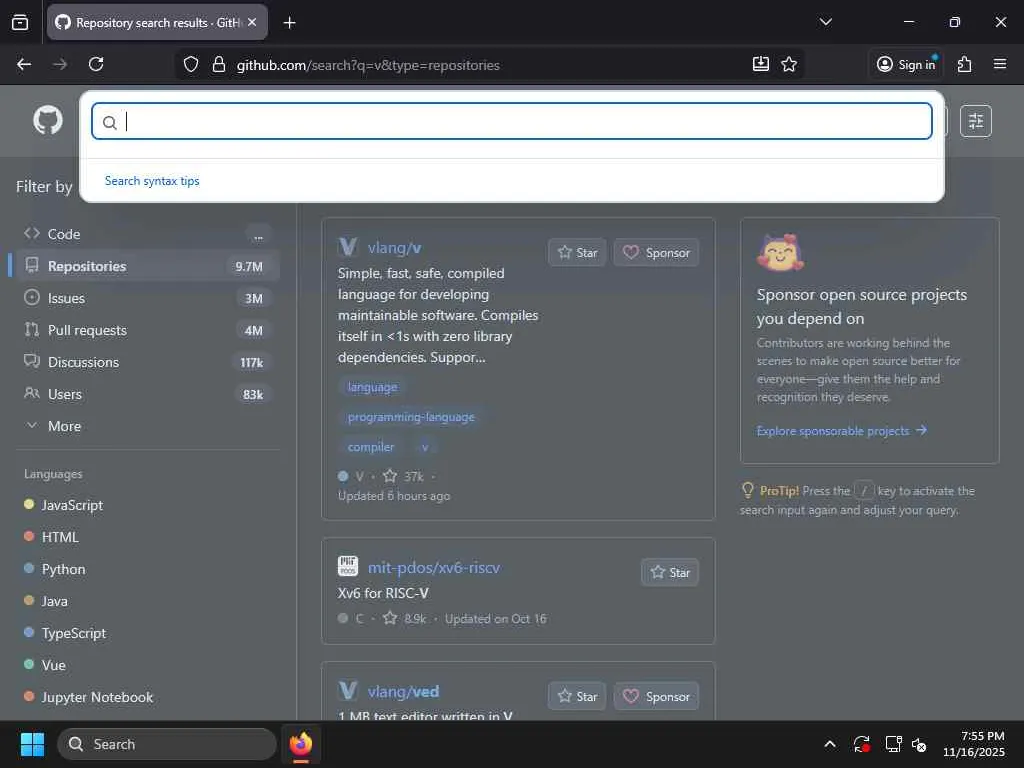The width and height of the screenshot is (1024, 768).
Task: Star the vlang/ved repository
Action: [x=577, y=696]
